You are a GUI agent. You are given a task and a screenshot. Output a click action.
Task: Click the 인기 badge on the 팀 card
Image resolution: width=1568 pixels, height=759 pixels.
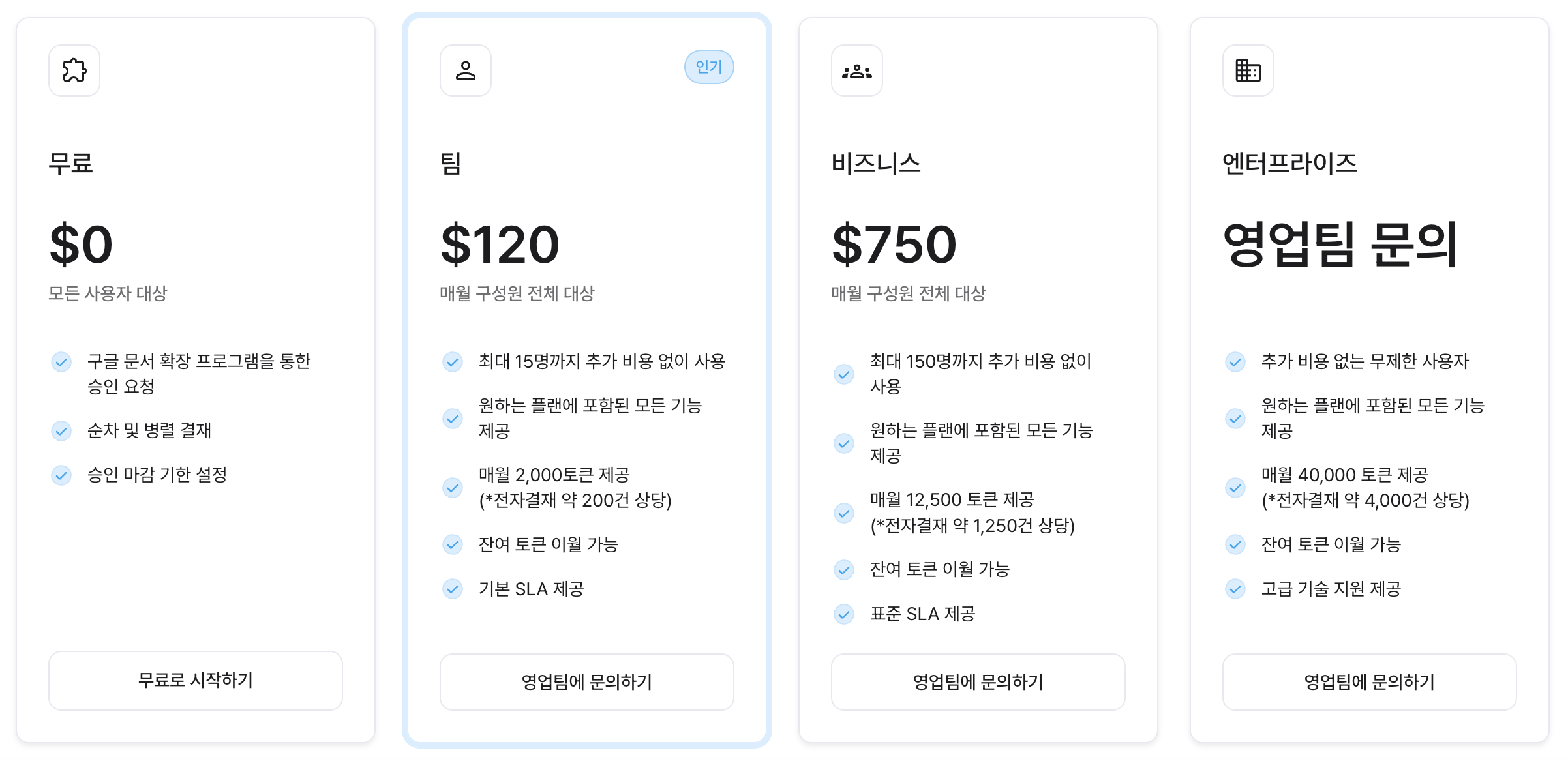(709, 67)
